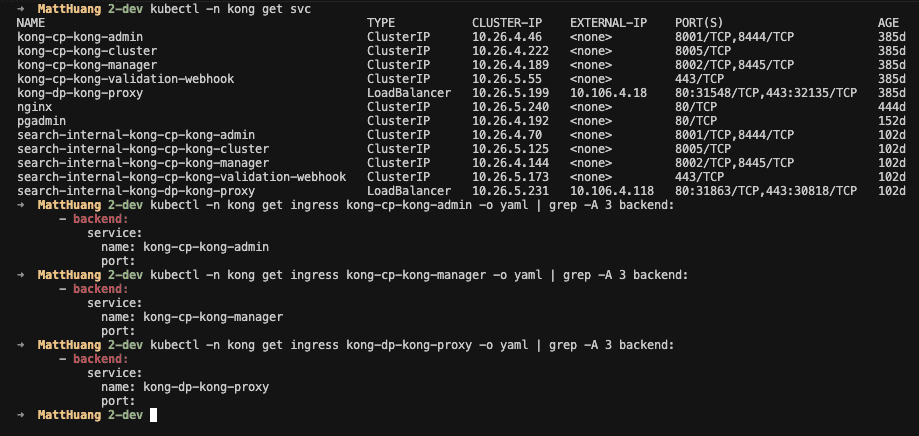
Task: Click the NAME column header
Action: pyautogui.click(x=31, y=22)
